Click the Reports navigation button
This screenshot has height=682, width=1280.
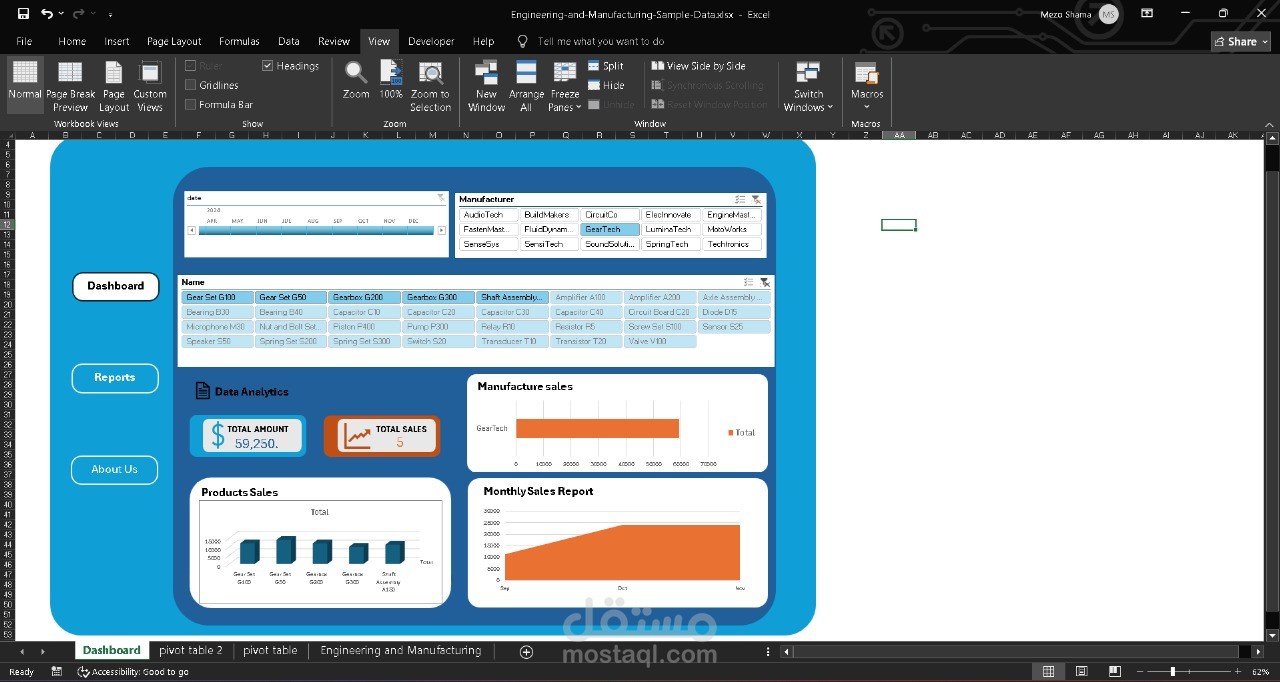coord(114,378)
